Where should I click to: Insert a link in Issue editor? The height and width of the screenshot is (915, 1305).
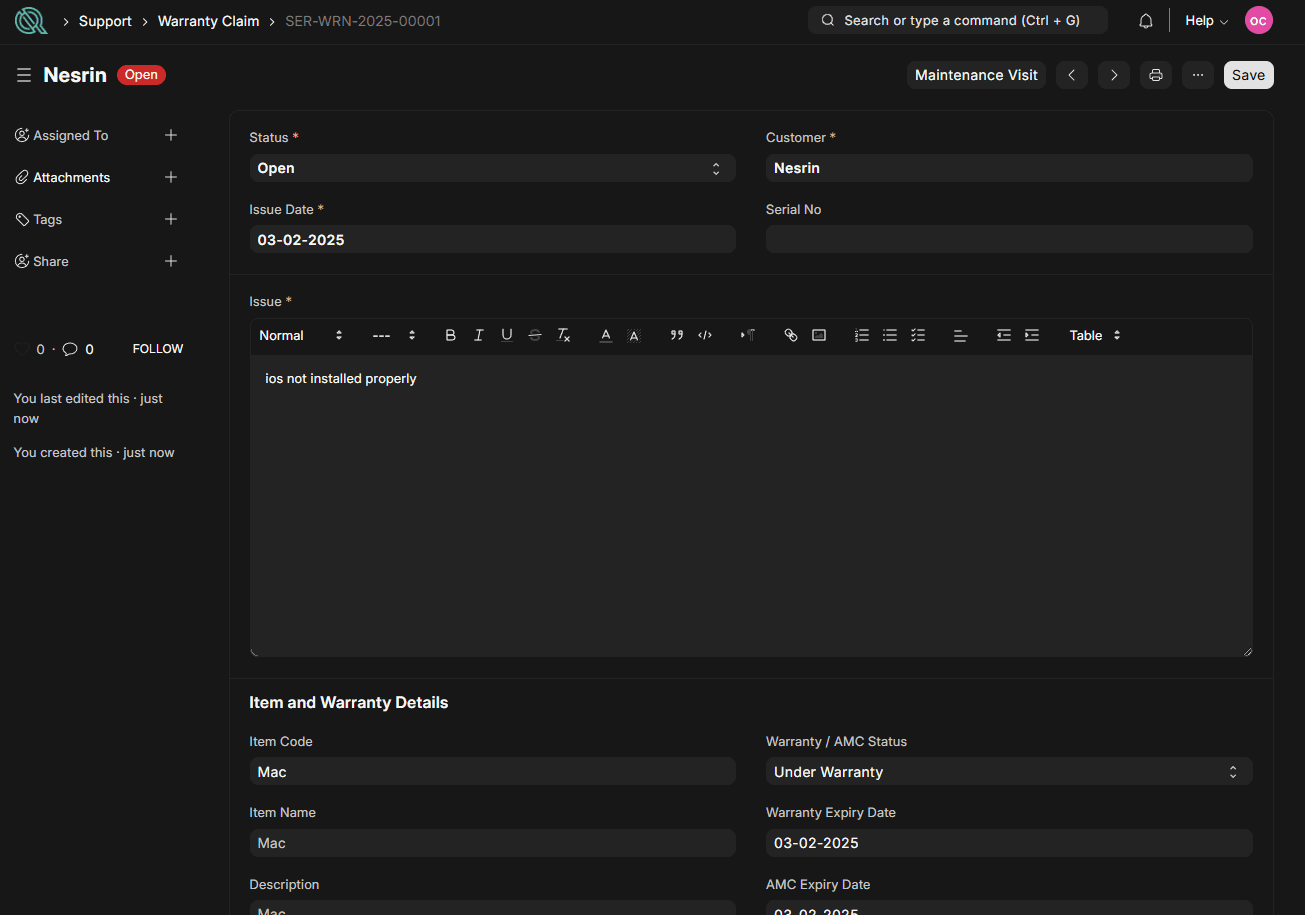(x=791, y=335)
